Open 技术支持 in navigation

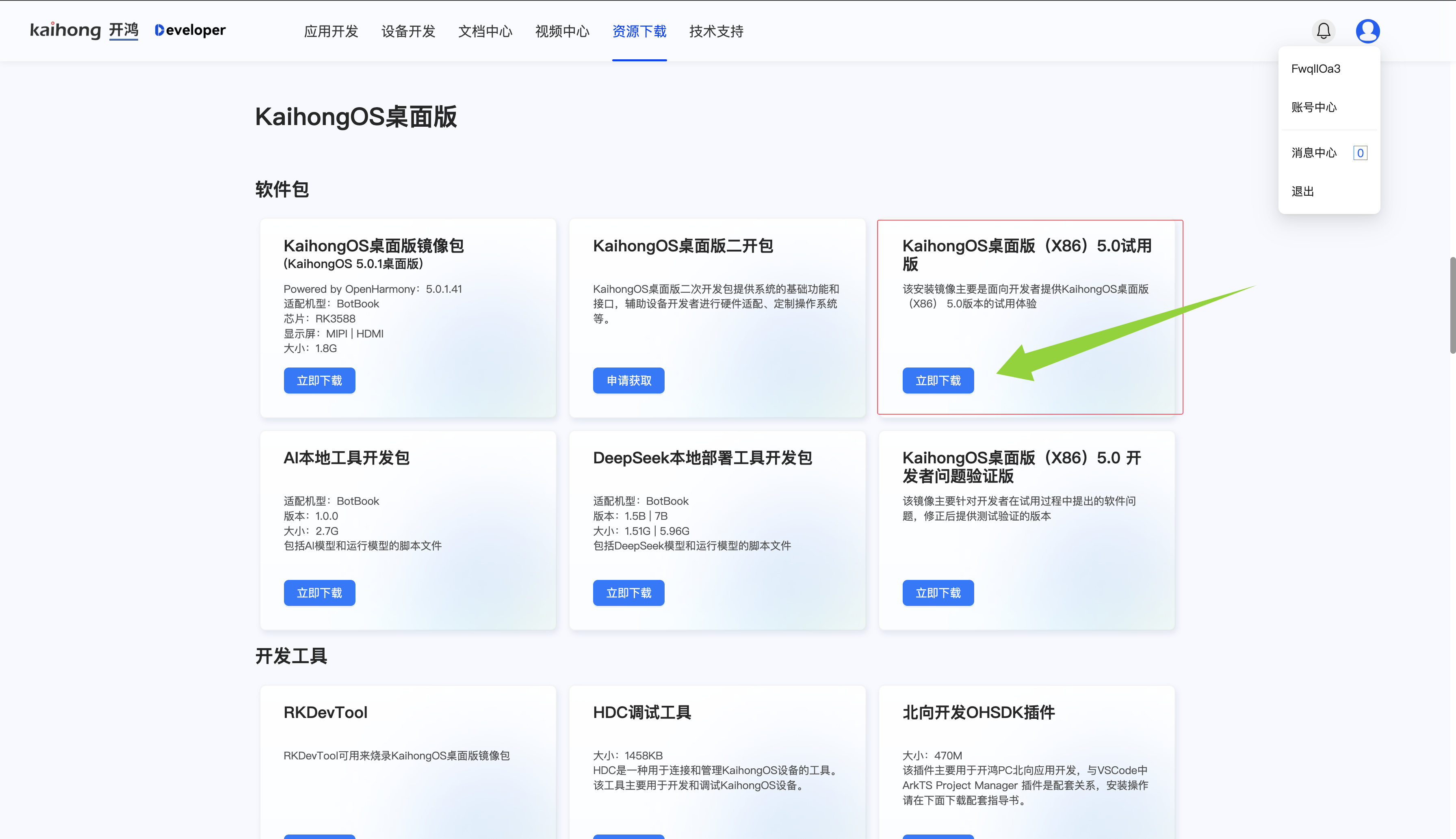click(716, 31)
